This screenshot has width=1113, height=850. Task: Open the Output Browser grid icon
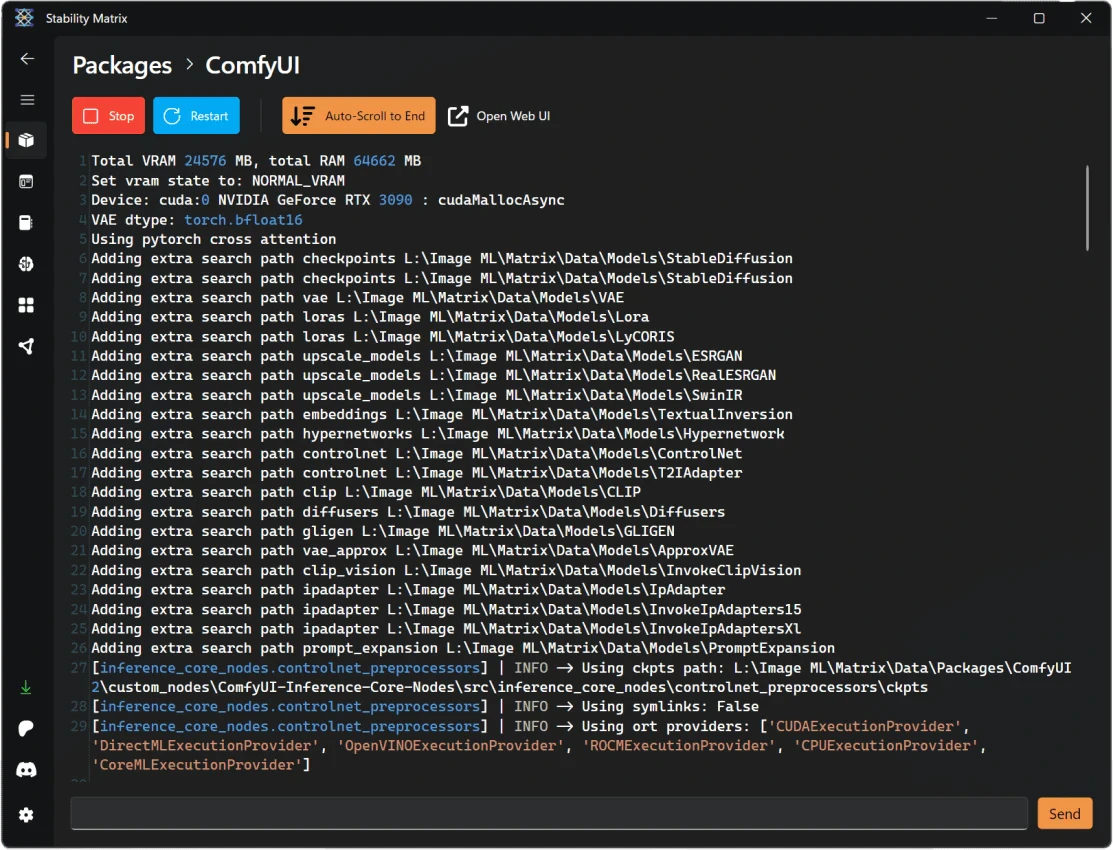(27, 305)
